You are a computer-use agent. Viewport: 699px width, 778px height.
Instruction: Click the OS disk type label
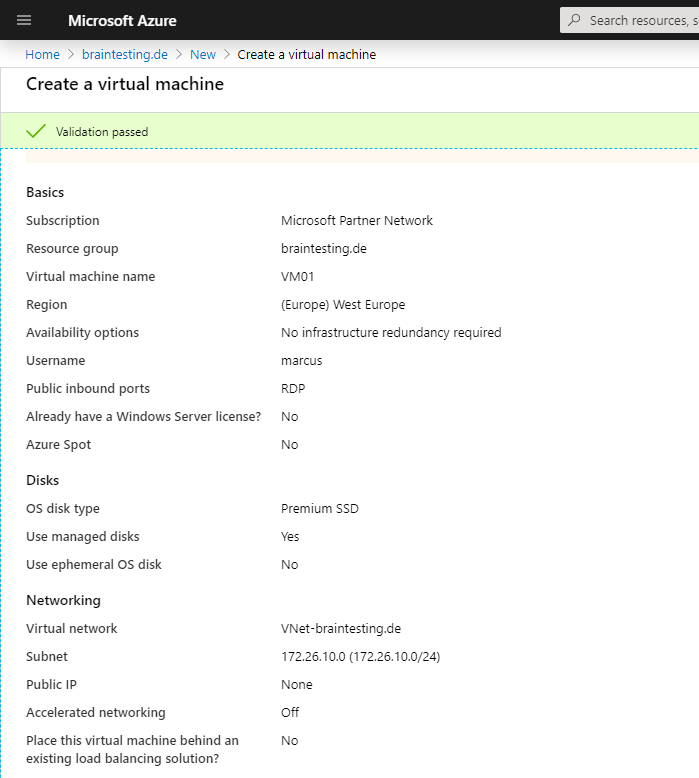(x=63, y=509)
